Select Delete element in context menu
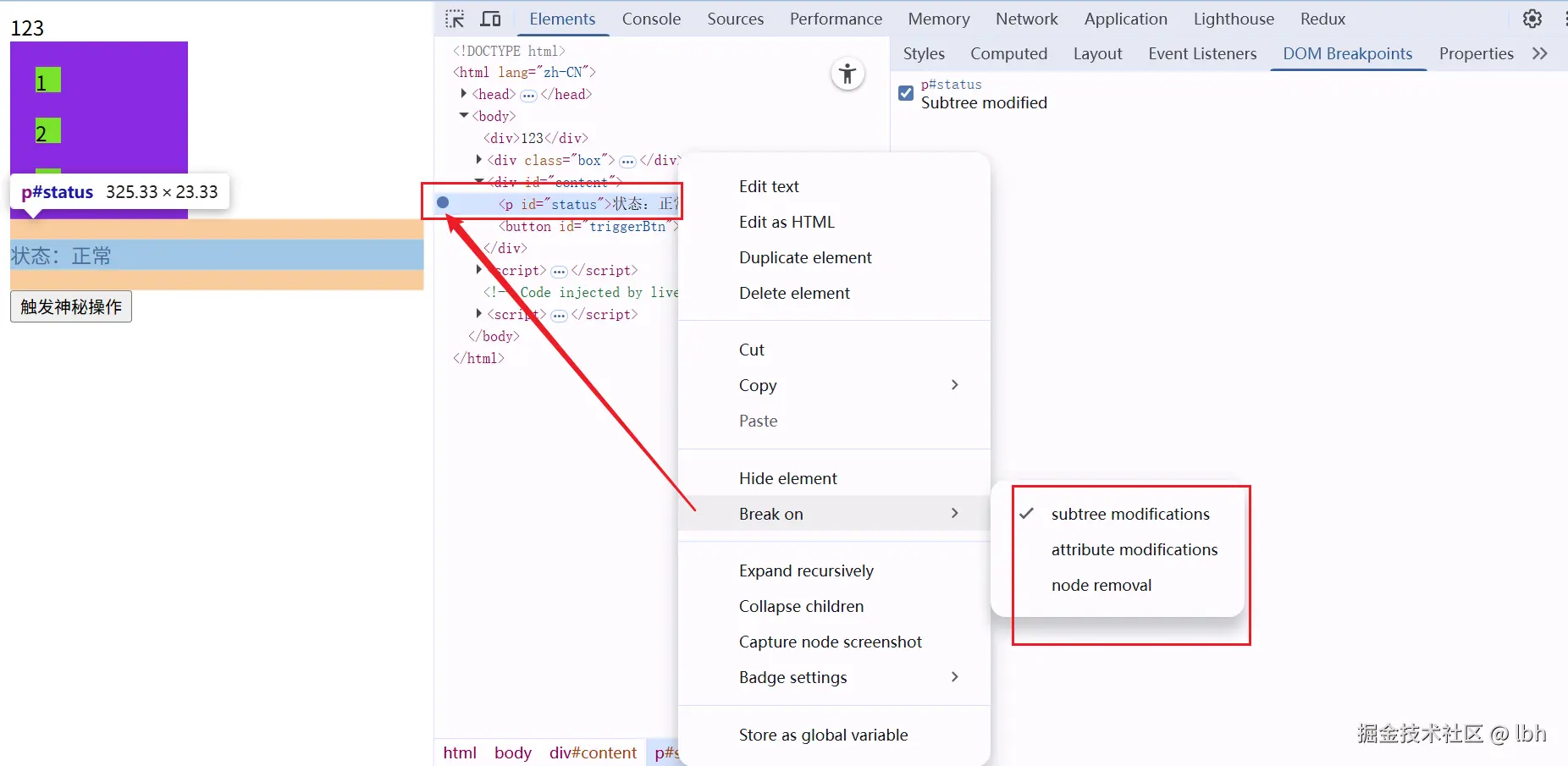Screen dimensions: 1568x766 coord(834,293)
